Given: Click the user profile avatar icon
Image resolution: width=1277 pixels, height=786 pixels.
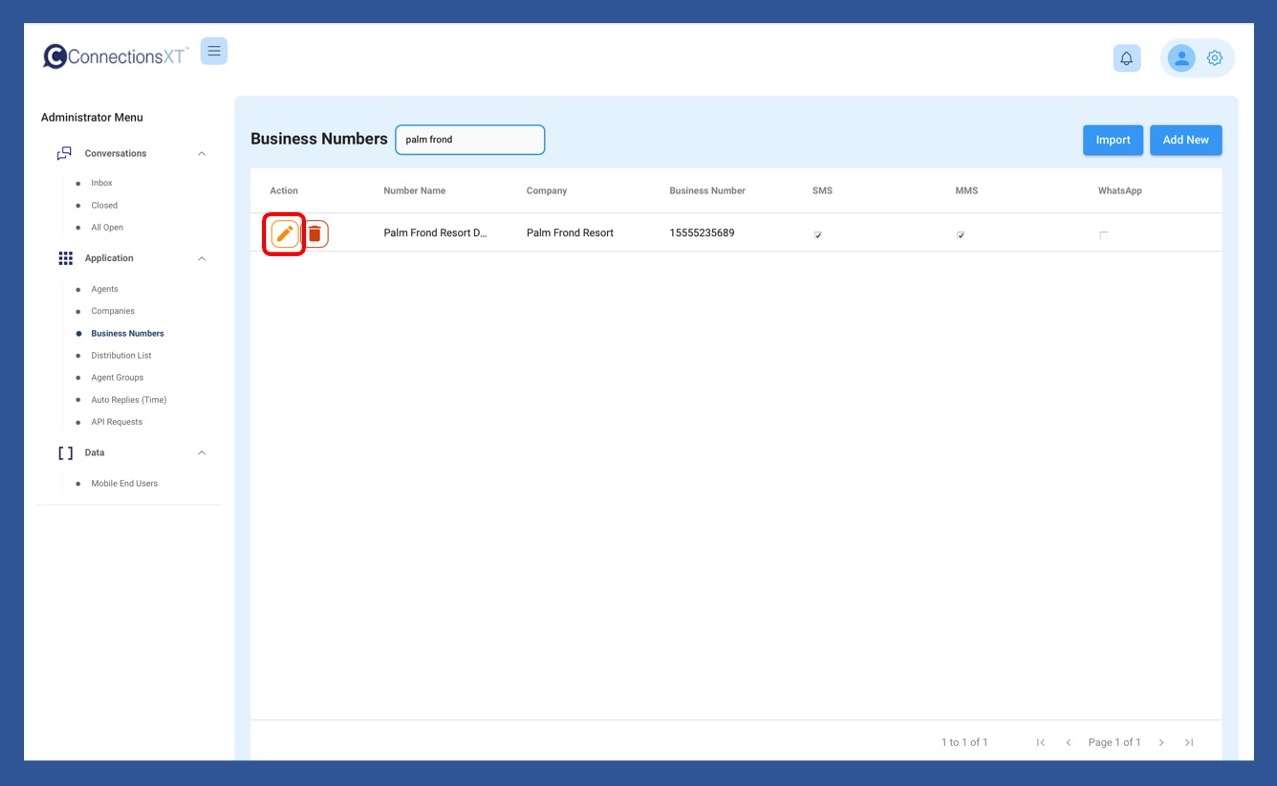Looking at the screenshot, I should 1181,58.
